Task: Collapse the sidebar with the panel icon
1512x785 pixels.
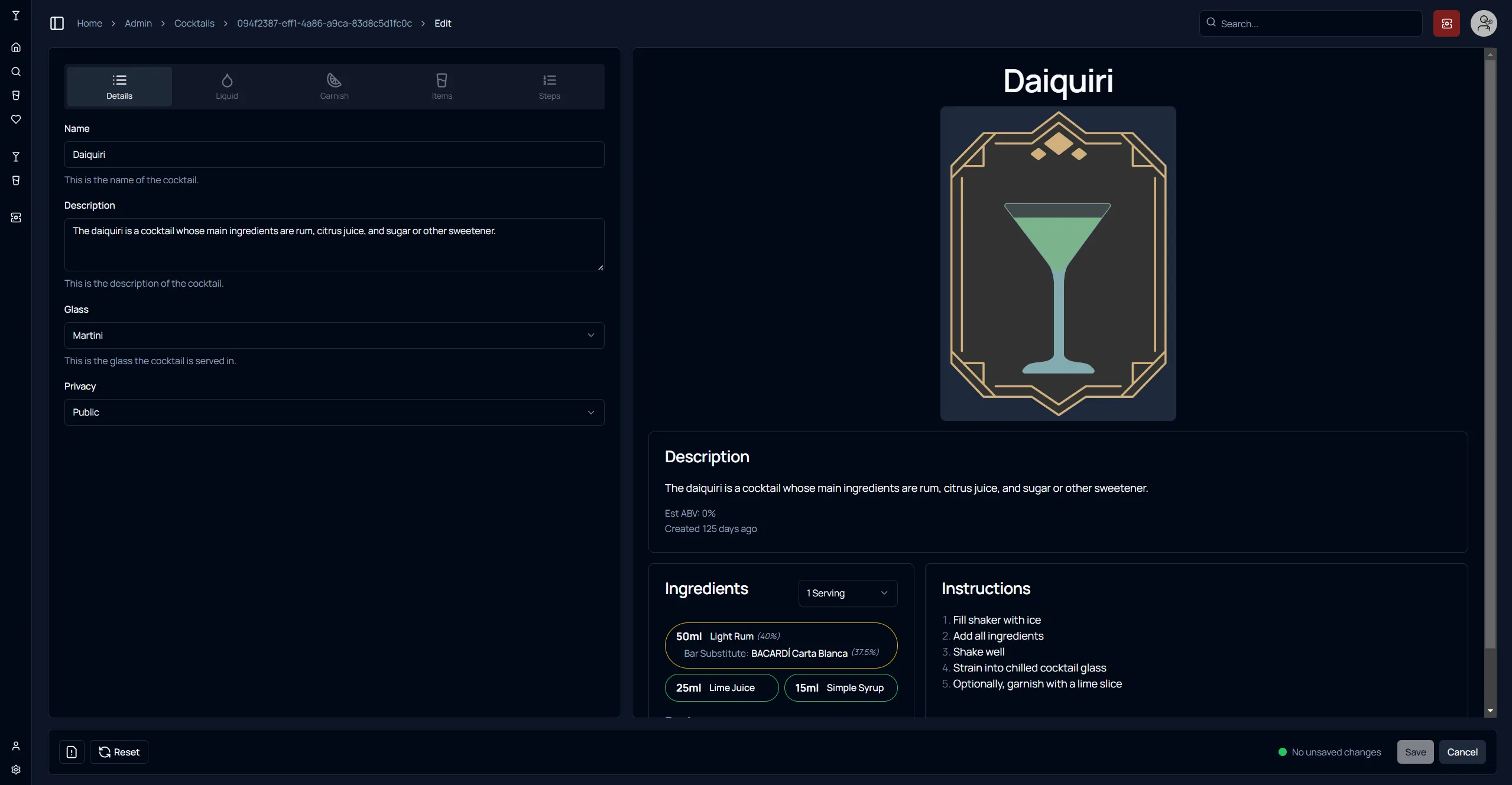Action: (57, 23)
